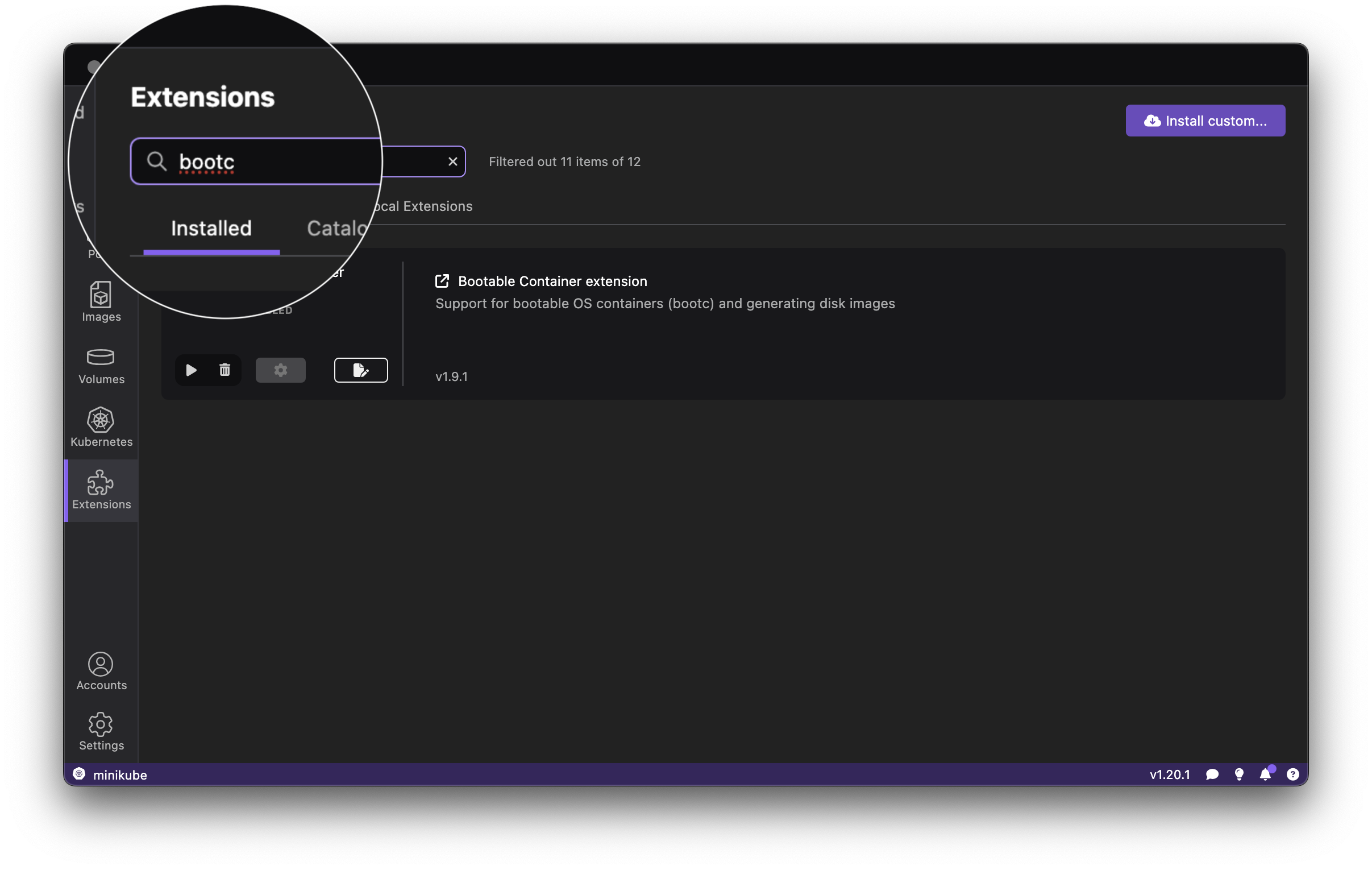Open notifications via the bell icon
This screenshot has height=870, width=1372.
click(x=1266, y=774)
